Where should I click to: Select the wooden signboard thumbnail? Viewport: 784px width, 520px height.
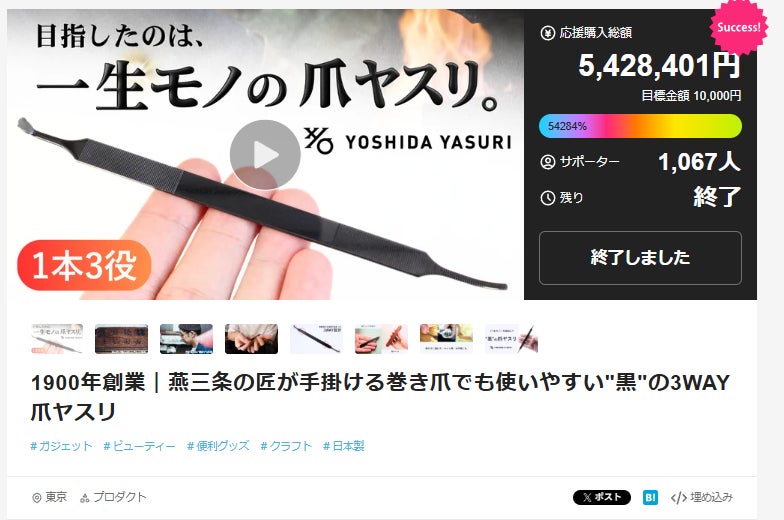tap(122, 338)
